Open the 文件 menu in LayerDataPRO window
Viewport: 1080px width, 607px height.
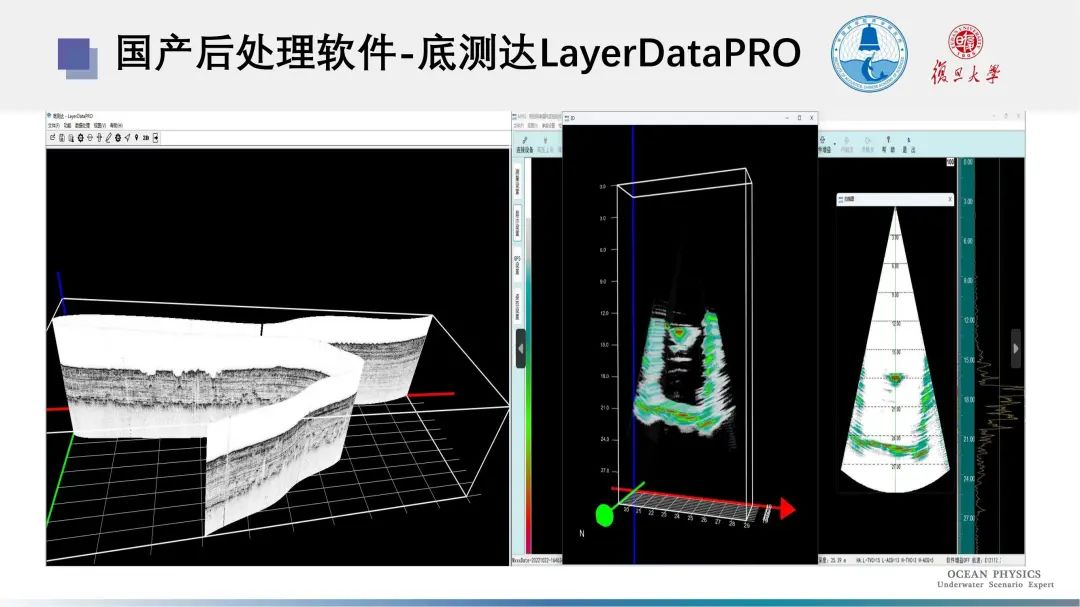pyautogui.click(x=53, y=126)
